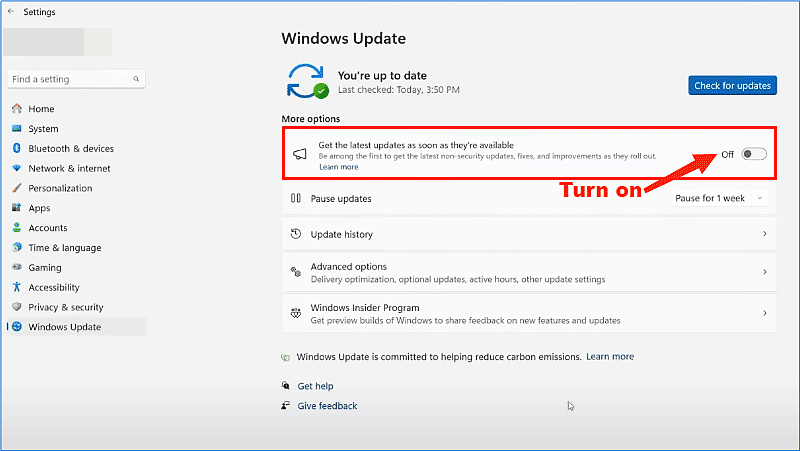The image size is (800, 451).
Task: Click the search magnifier icon in Find a setting
Action: coord(136,79)
